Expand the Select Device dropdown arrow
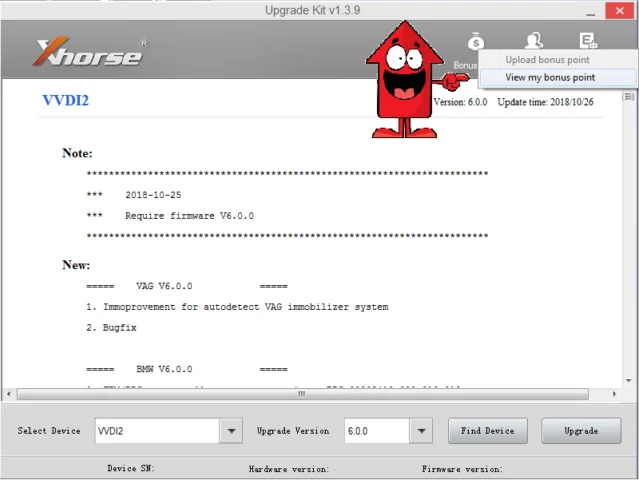This screenshot has height=480, width=639. (231, 431)
